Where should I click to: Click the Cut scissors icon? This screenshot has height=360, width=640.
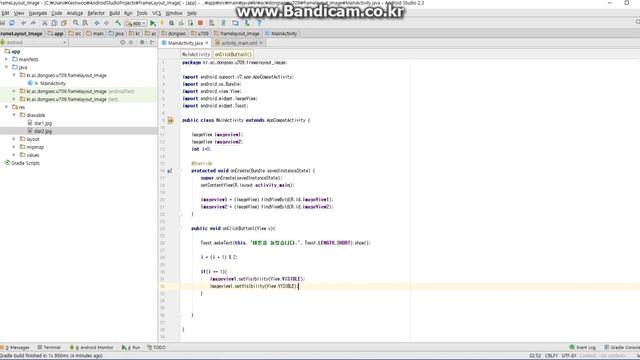tap(44, 23)
